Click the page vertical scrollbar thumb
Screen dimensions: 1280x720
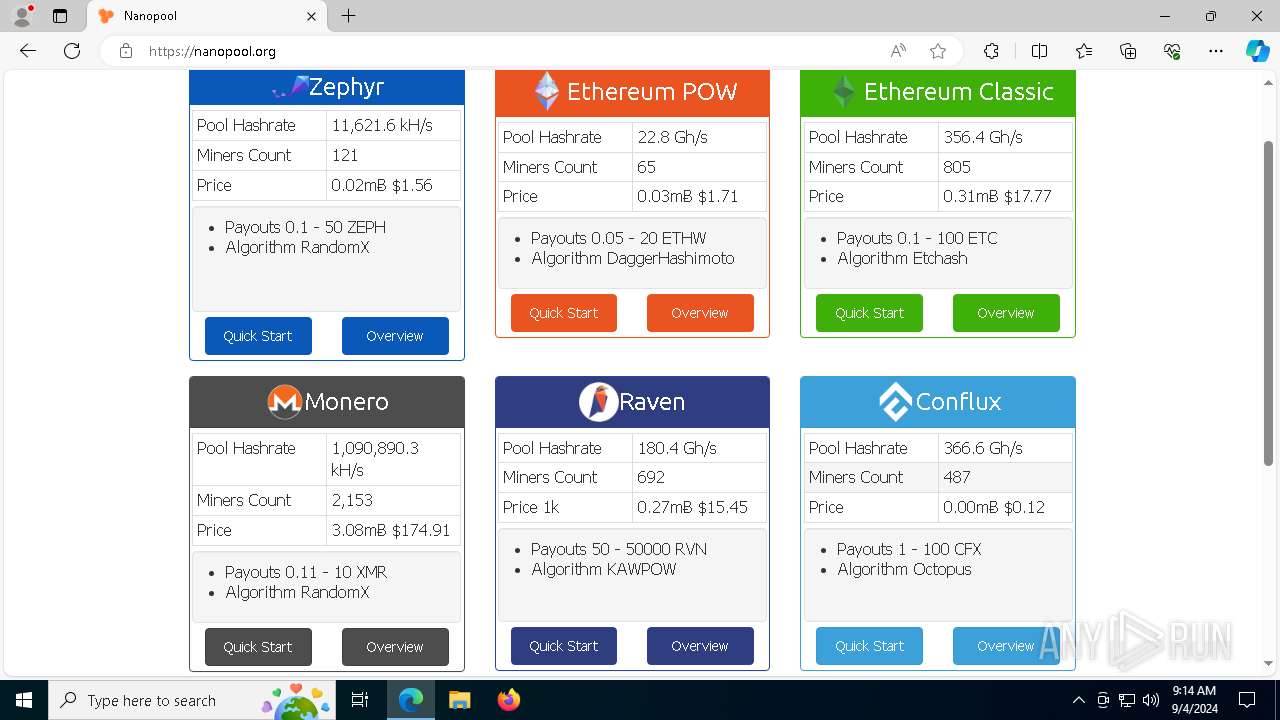click(1269, 302)
